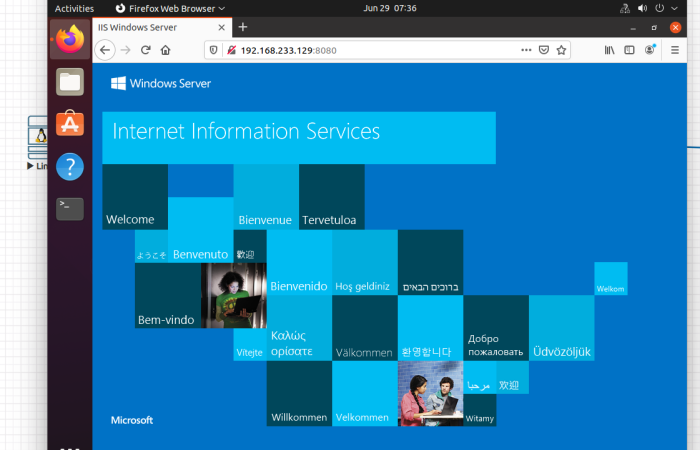Open the Firefox home page
The image size is (700, 450).
(x=166, y=50)
